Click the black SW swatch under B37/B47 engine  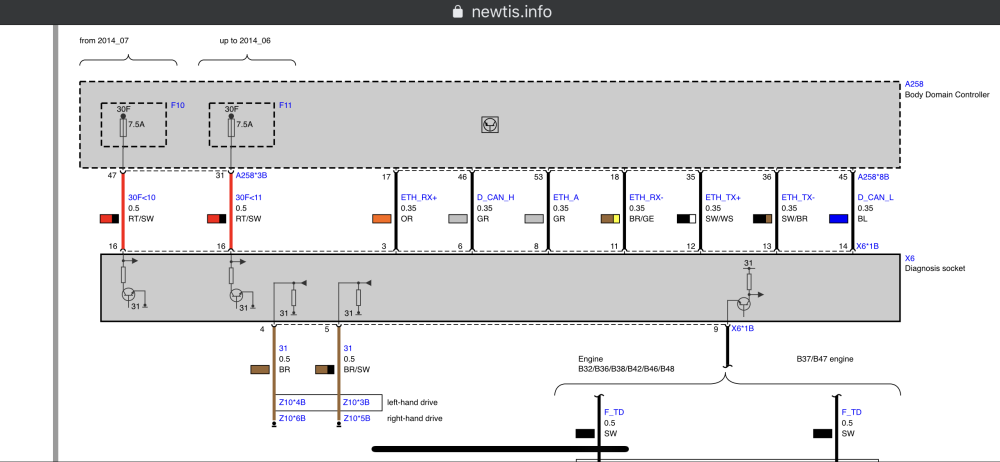pos(823,434)
